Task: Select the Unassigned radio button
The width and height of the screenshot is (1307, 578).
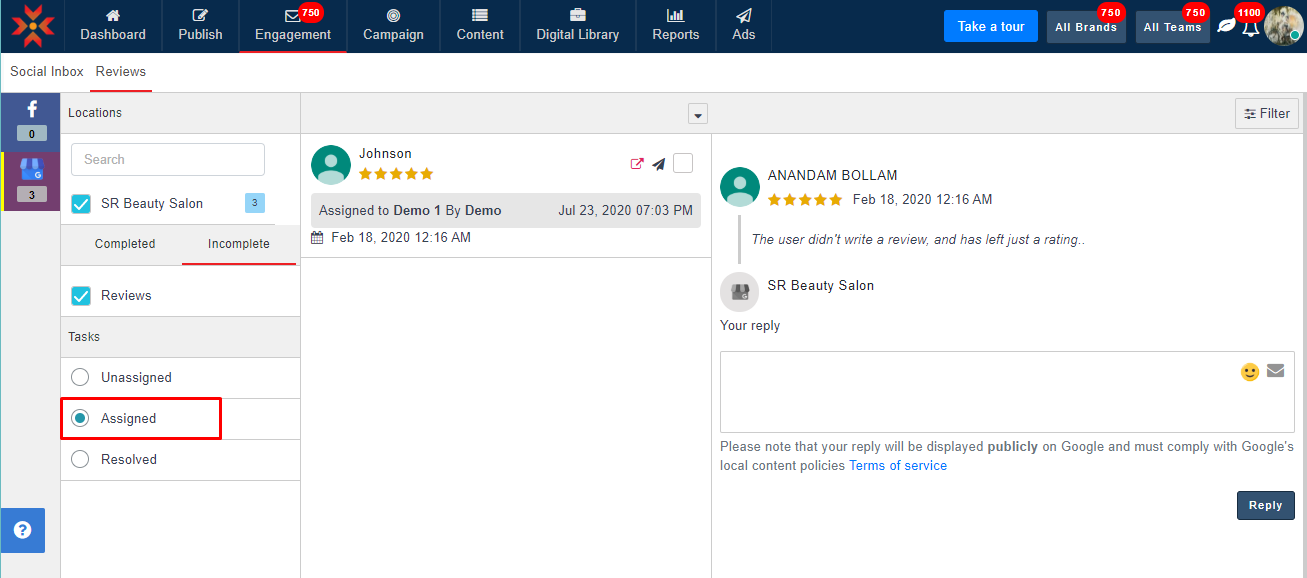Action: 80,378
